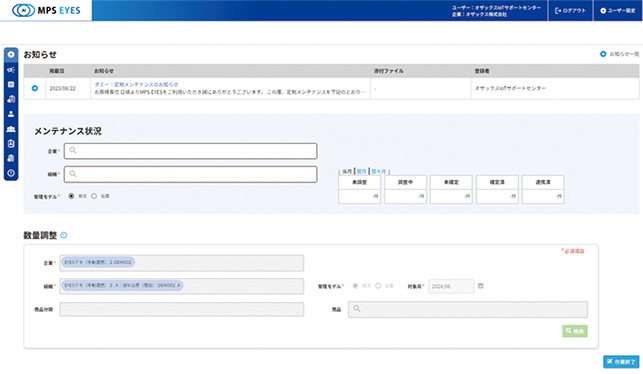
Task: Switch to the 当月 tab
Action: (347, 171)
